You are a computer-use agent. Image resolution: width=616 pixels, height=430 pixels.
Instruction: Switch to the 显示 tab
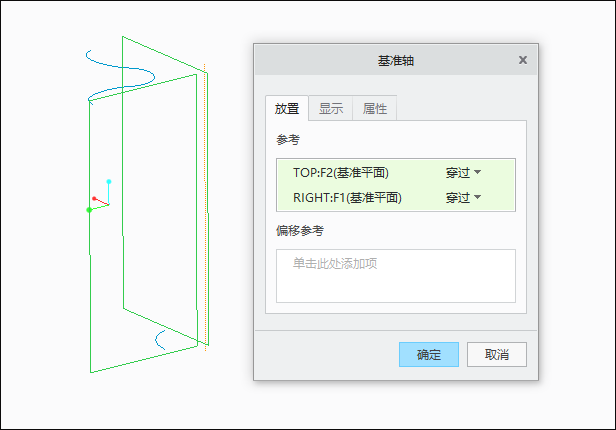330,108
